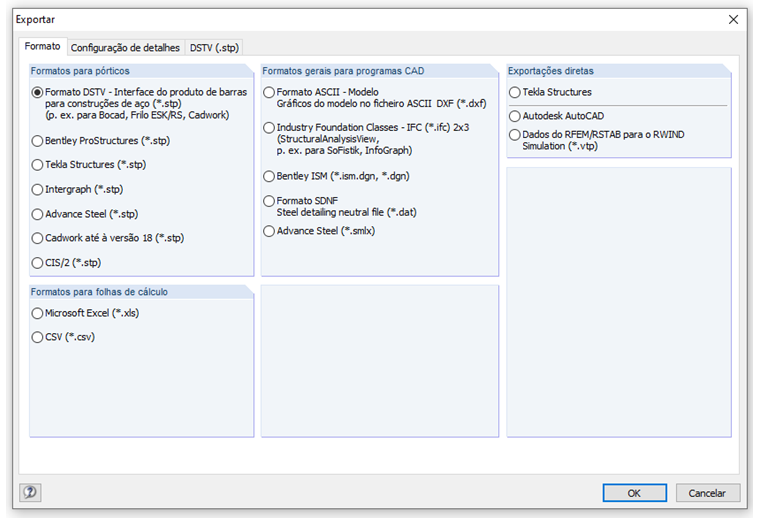The width and height of the screenshot is (760, 518).
Task: Choose Bentley ProStructures (*.stp) format
Action: 38,141
